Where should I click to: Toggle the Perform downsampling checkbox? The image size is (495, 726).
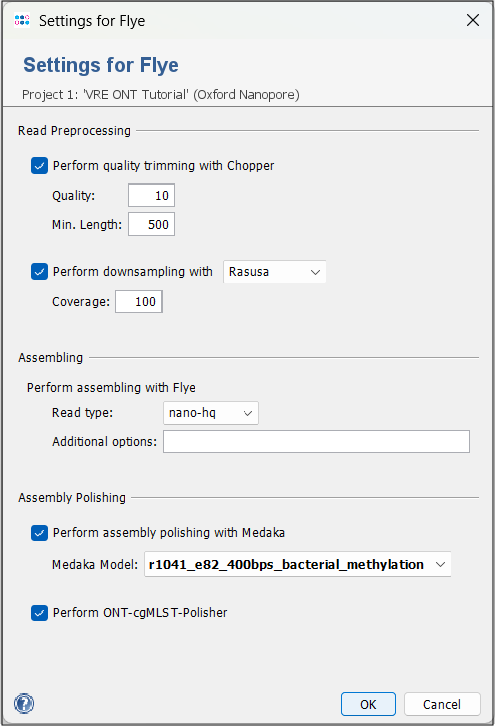tap(39, 272)
